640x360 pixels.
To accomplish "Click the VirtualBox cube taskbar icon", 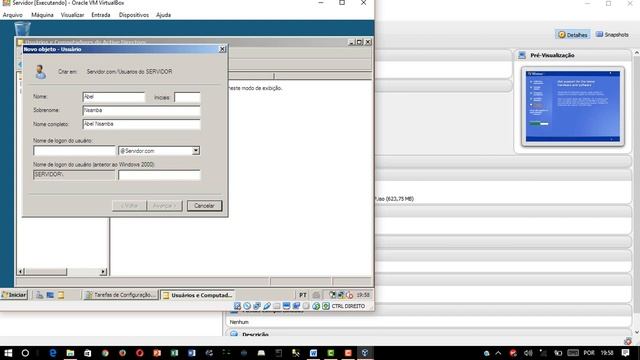I will coord(365,353).
